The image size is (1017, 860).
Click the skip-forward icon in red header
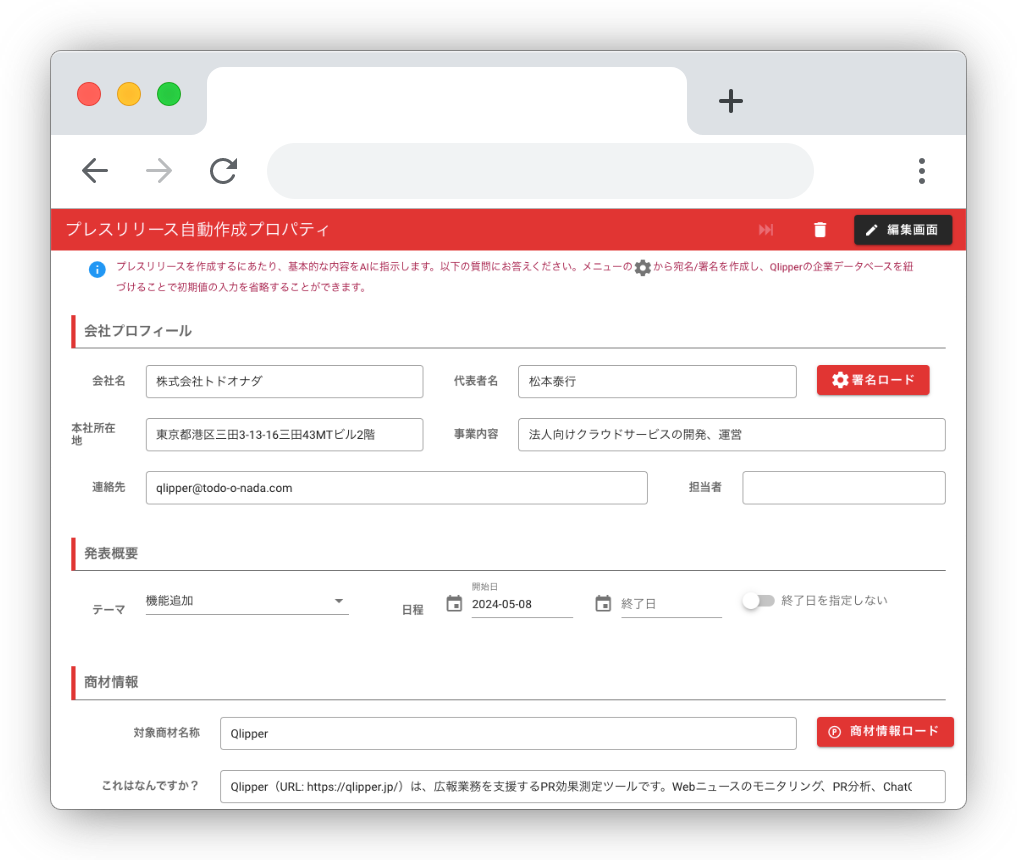coord(766,230)
